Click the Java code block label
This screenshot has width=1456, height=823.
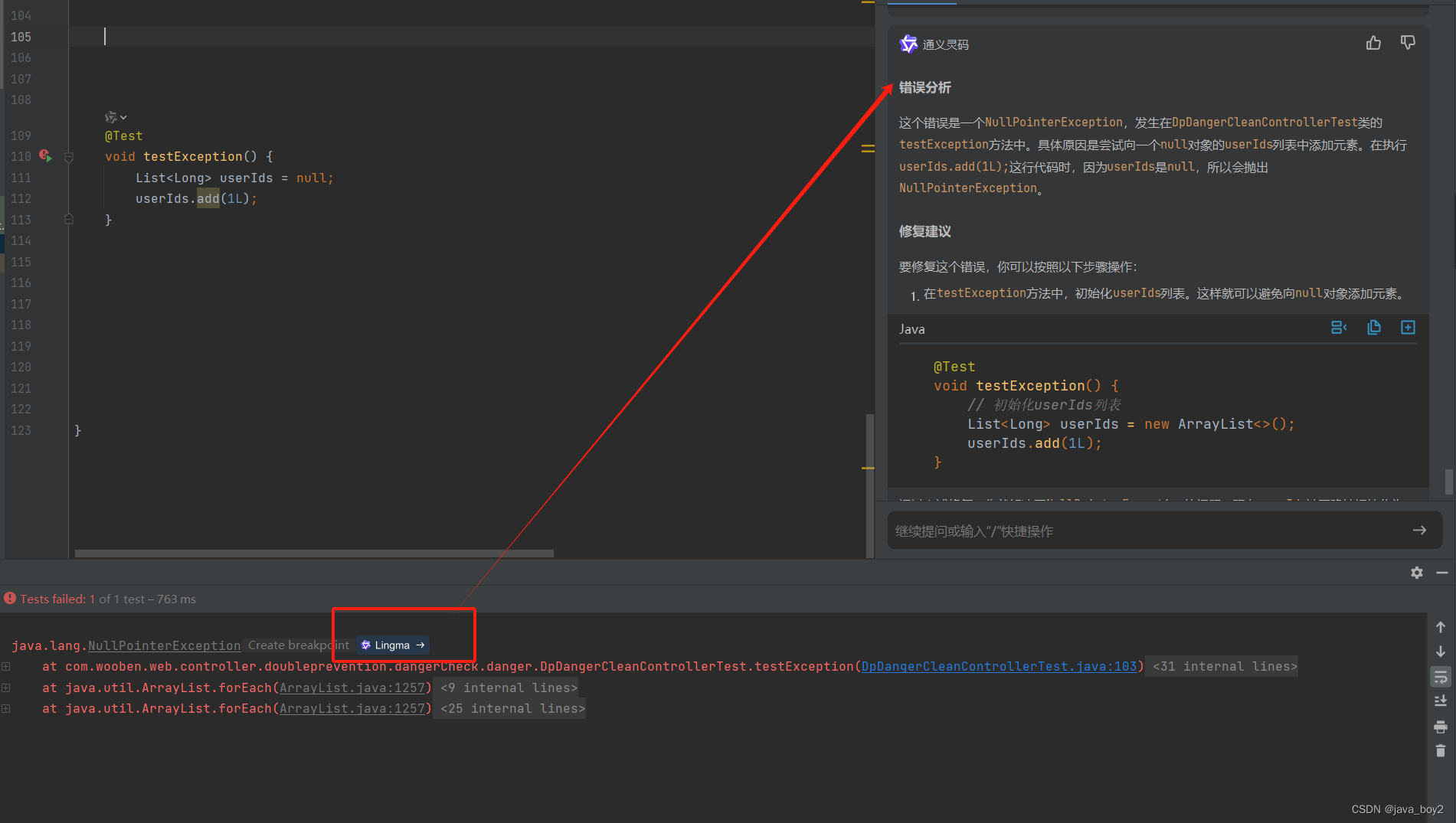tap(911, 329)
